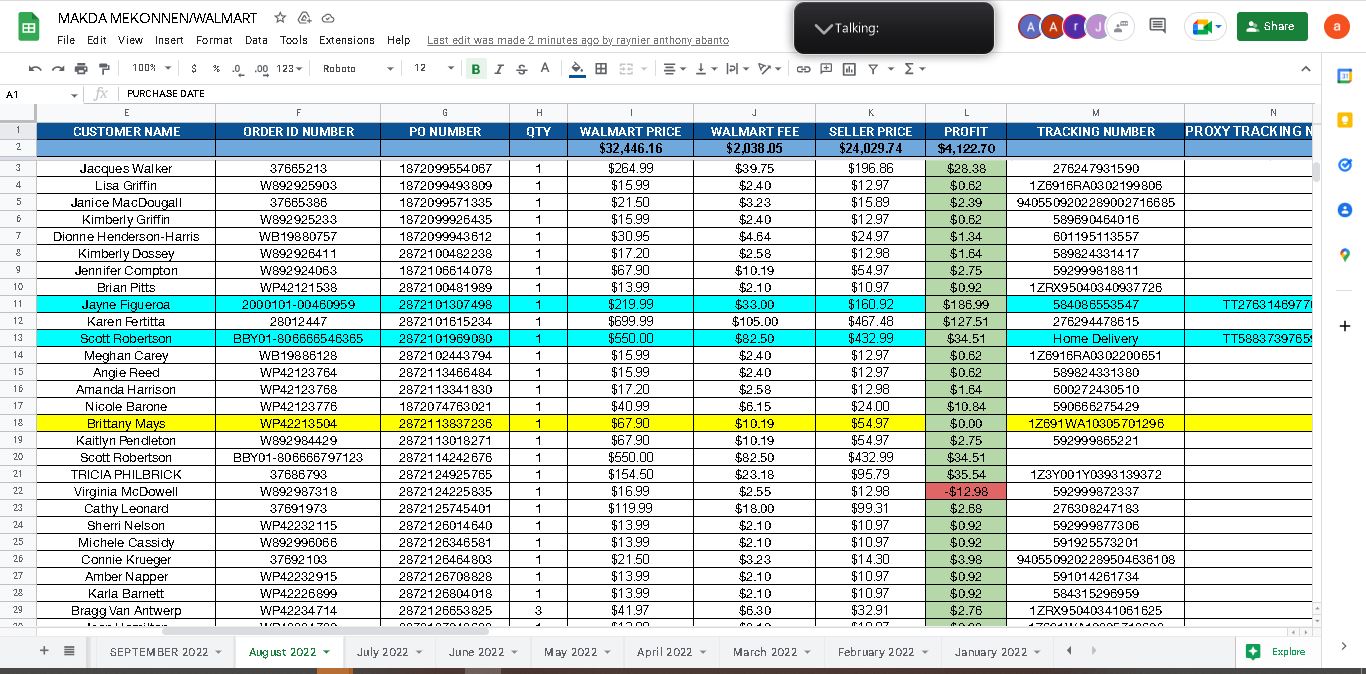Click Add sheet plus icon
The height and width of the screenshot is (674, 1366).
tap(44, 651)
